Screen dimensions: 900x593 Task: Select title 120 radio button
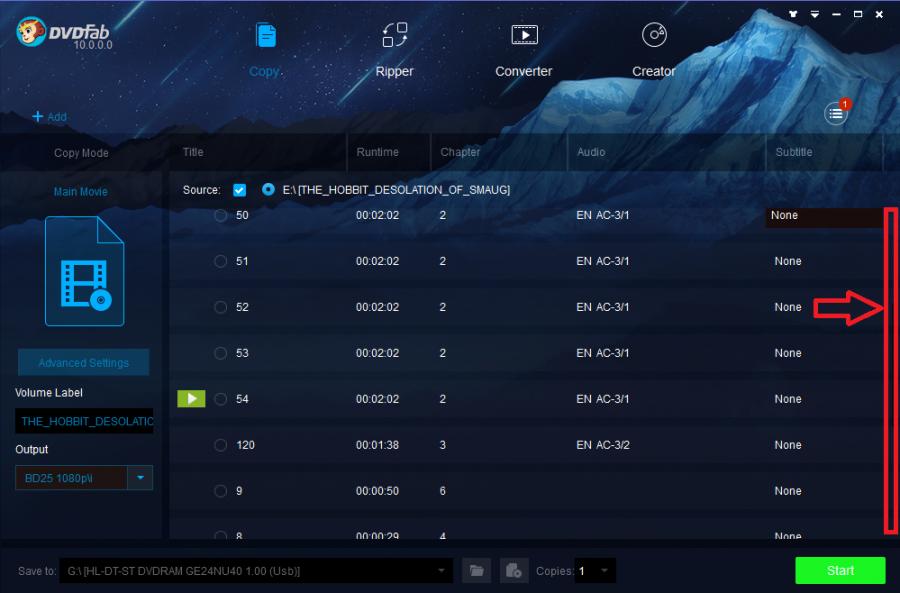point(220,445)
